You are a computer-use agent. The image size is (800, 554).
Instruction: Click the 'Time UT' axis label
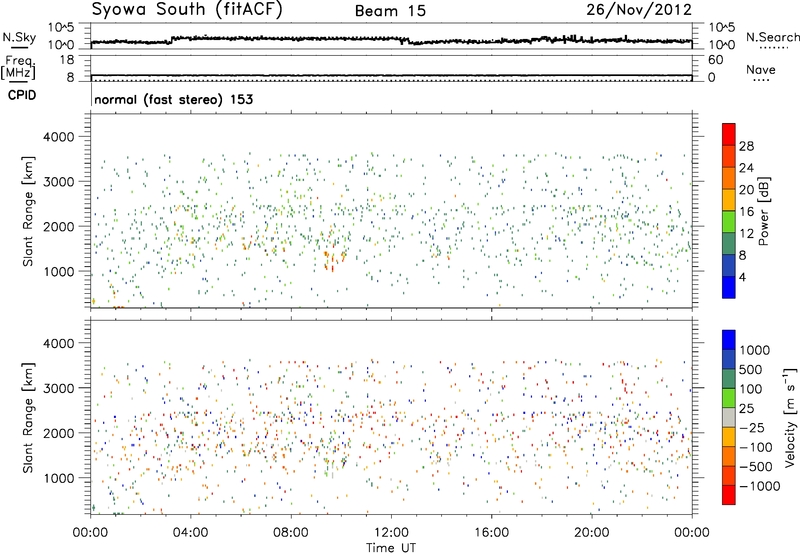point(391,548)
